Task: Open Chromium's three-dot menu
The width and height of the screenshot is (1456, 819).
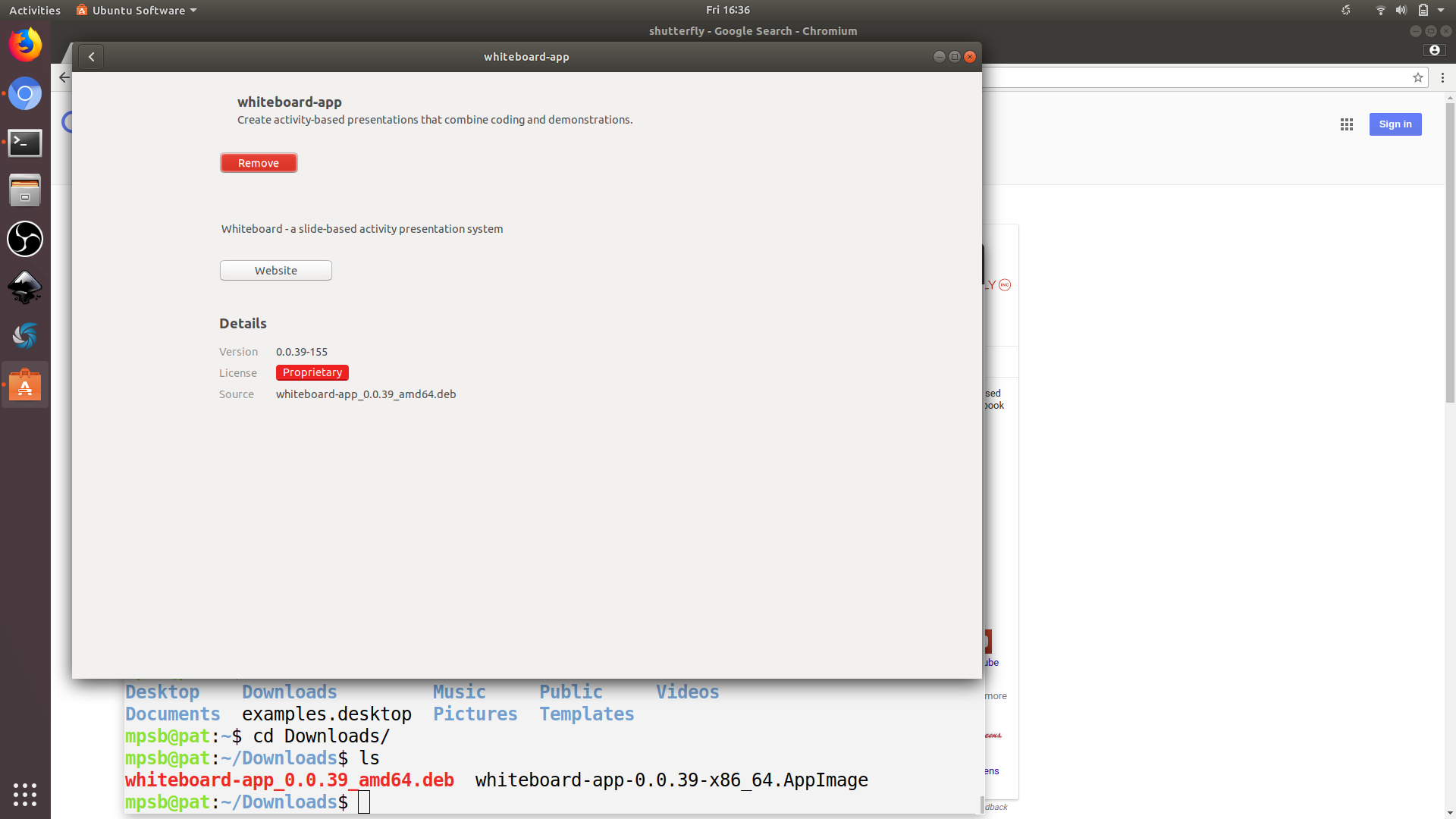Action: tap(1442, 77)
